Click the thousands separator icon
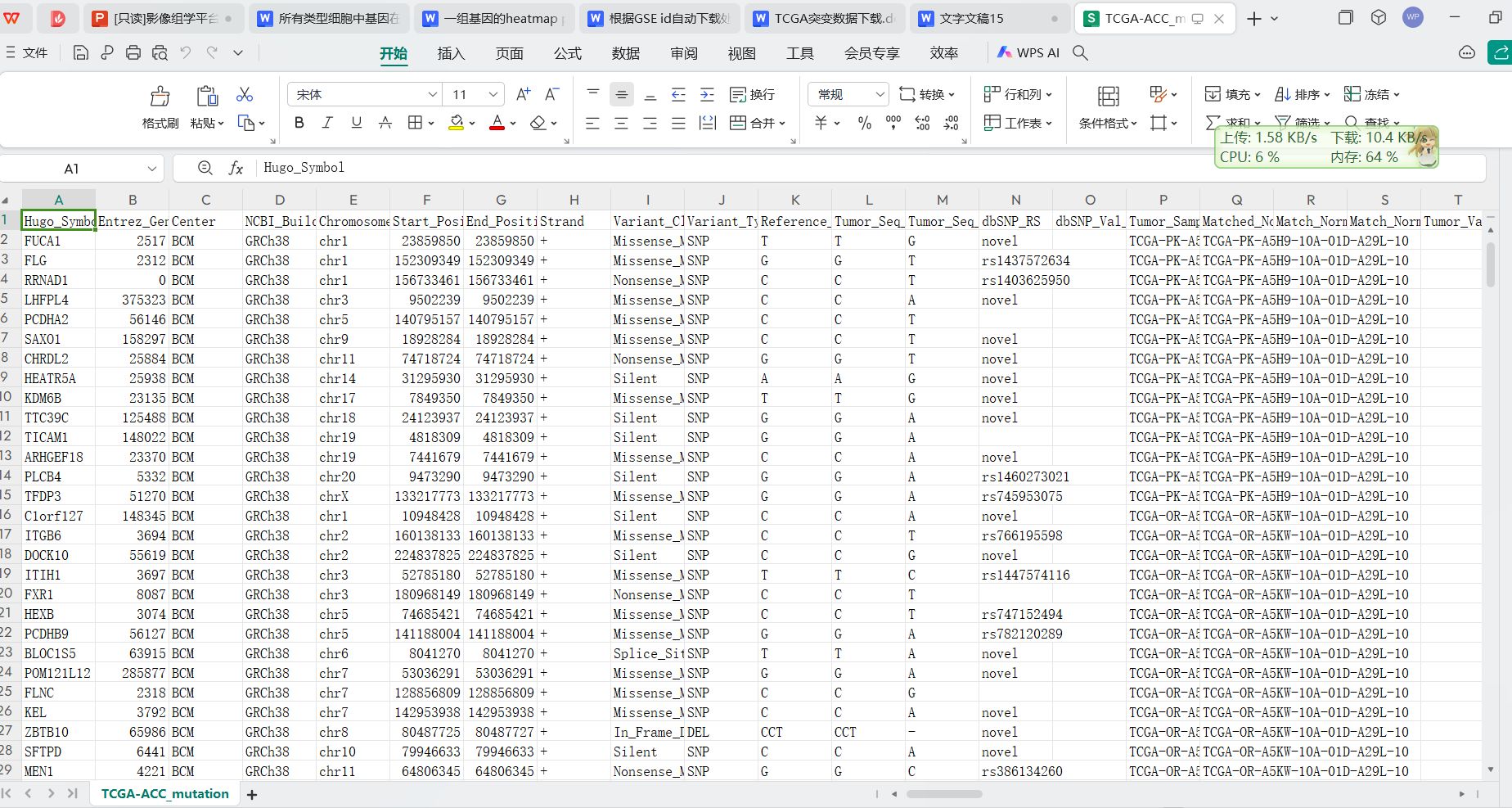Image resolution: width=1512 pixels, height=808 pixels. coord(893,123)
